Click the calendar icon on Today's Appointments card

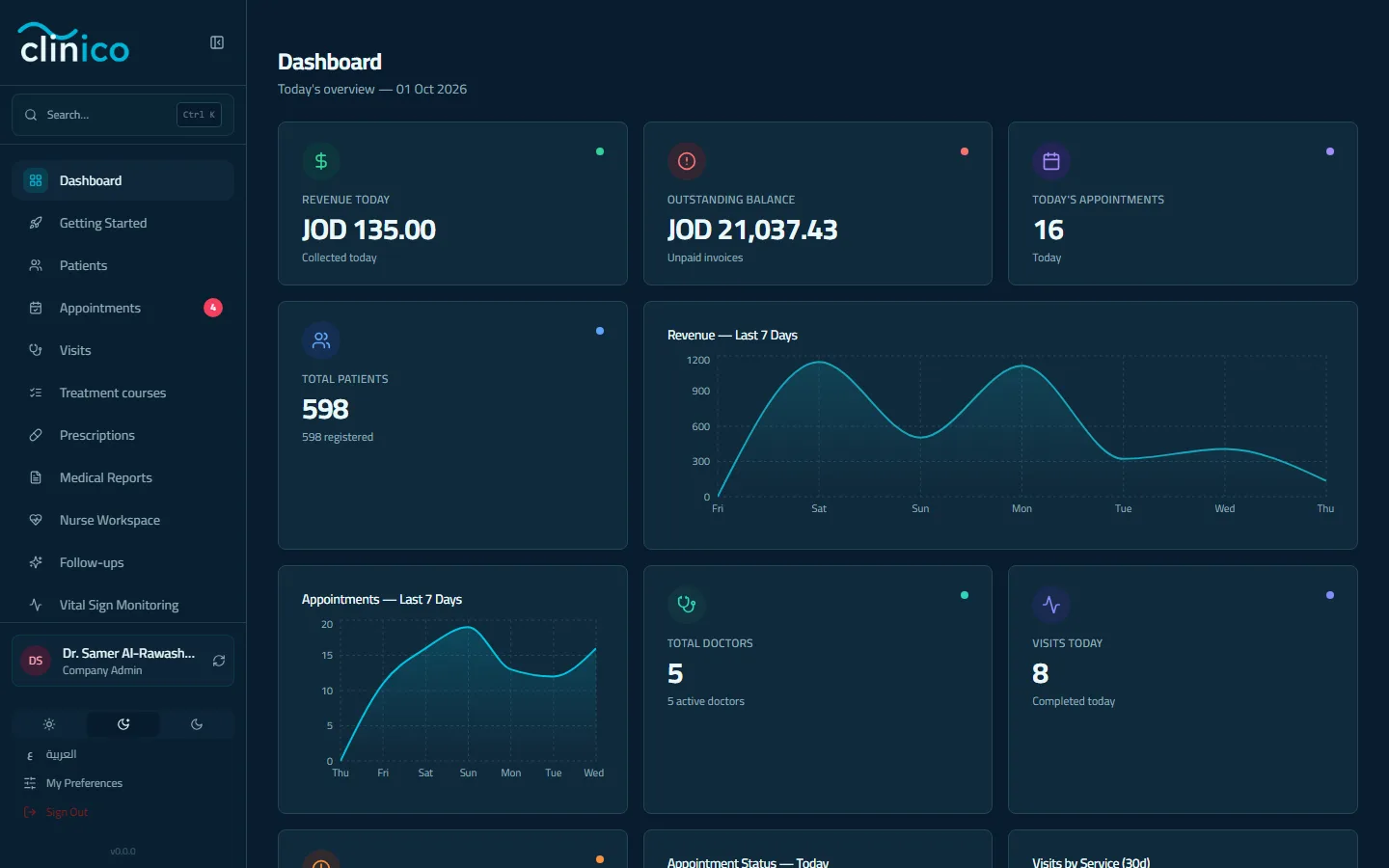click(x=1051, y=161)
